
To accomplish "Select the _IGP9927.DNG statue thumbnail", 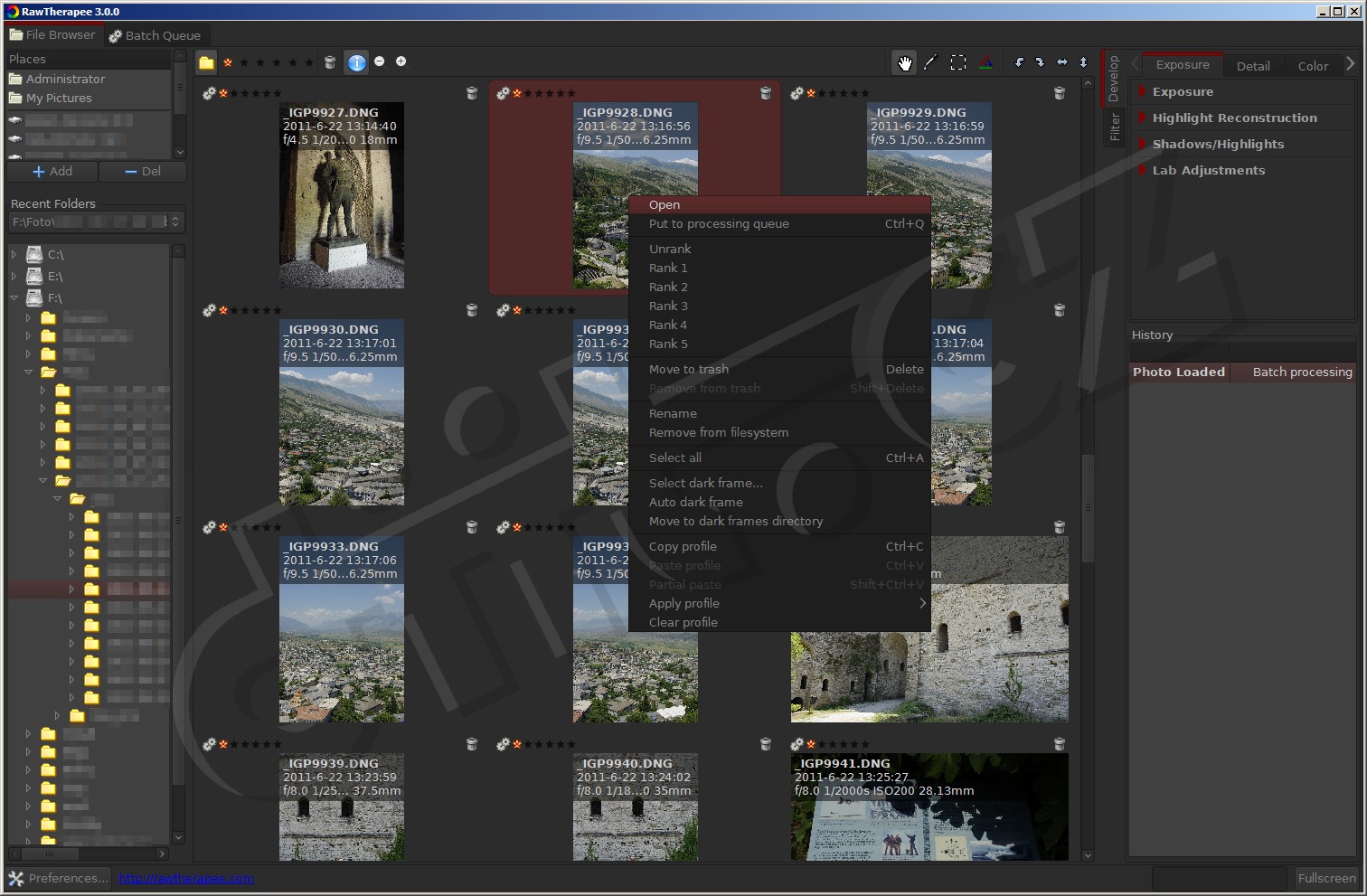I will click(342, 195).
